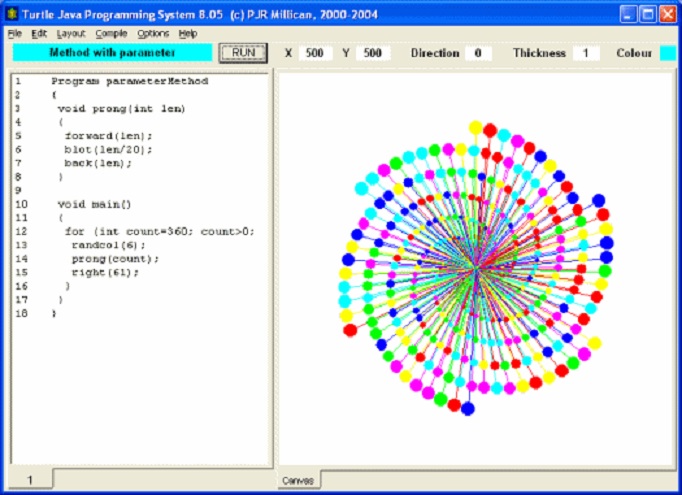This screenshot has height=495, width=682.
Task: Click the Direction value field
Action: point(477,52)
